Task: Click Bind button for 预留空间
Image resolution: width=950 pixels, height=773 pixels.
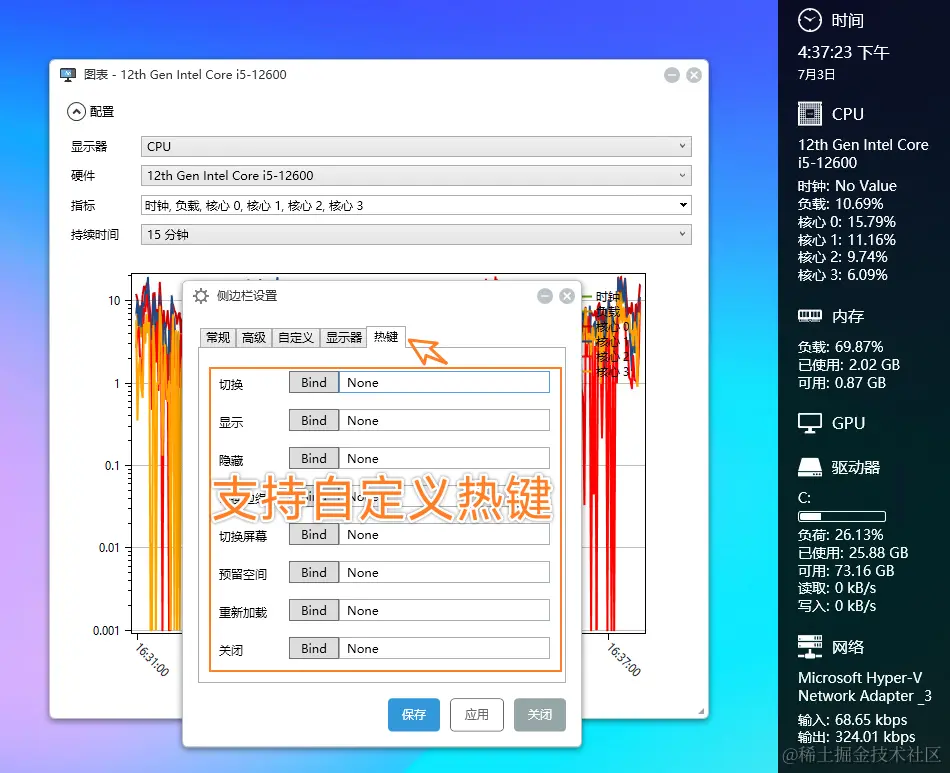Action: [x=314, y=573]
